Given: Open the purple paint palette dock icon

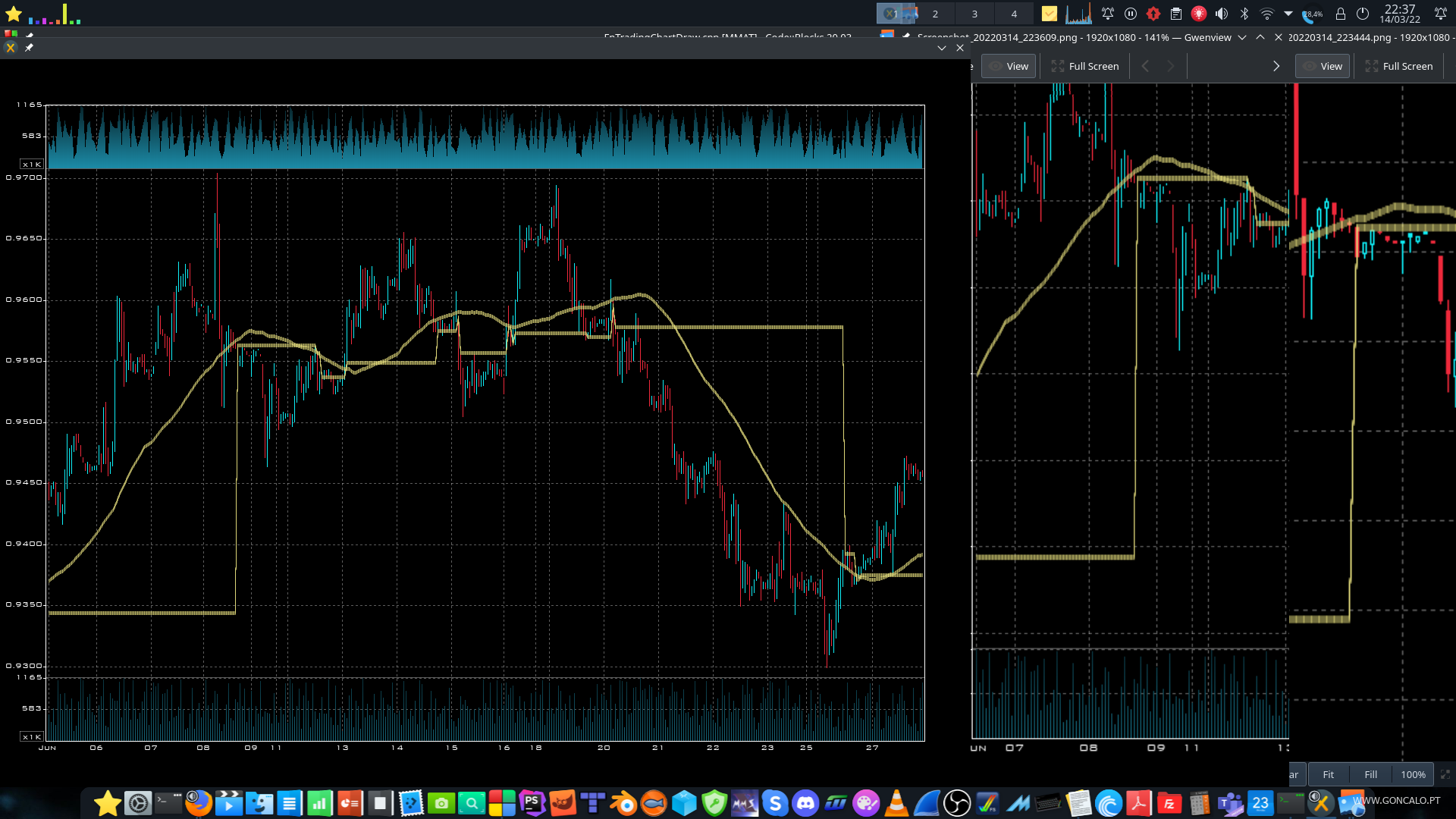Looking at the screenshot, I should point(866,802).
